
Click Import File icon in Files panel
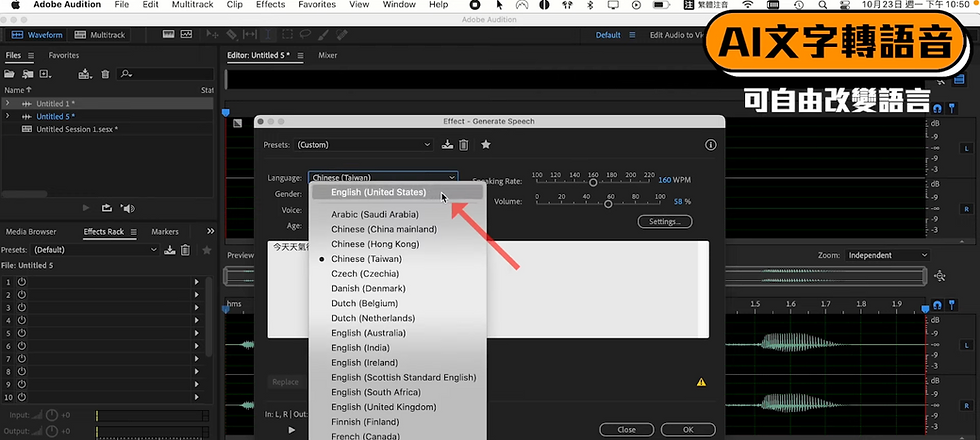click(28, 74)
